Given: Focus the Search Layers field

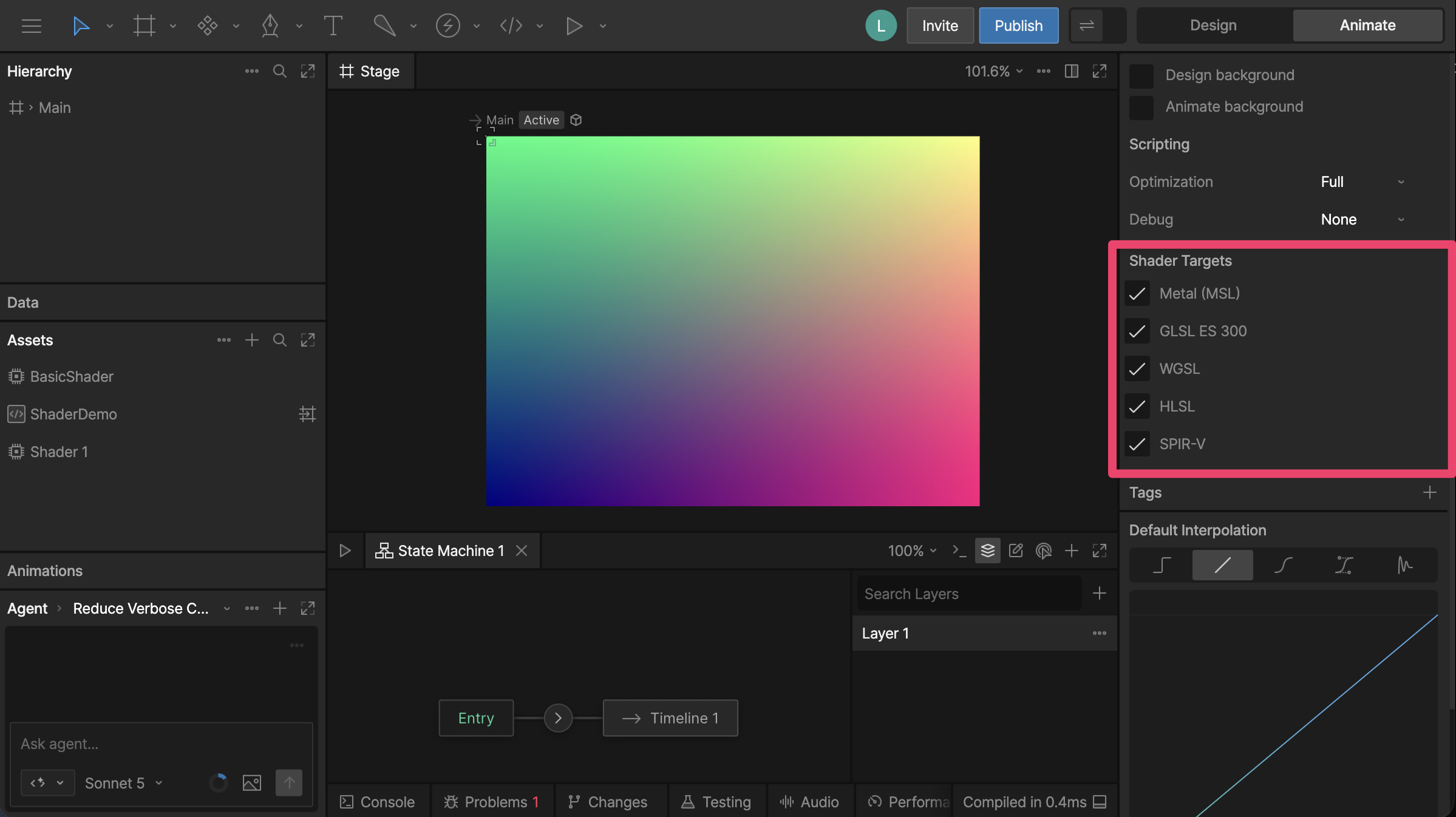Looking at the screenshot, I should tap(969, 593).
